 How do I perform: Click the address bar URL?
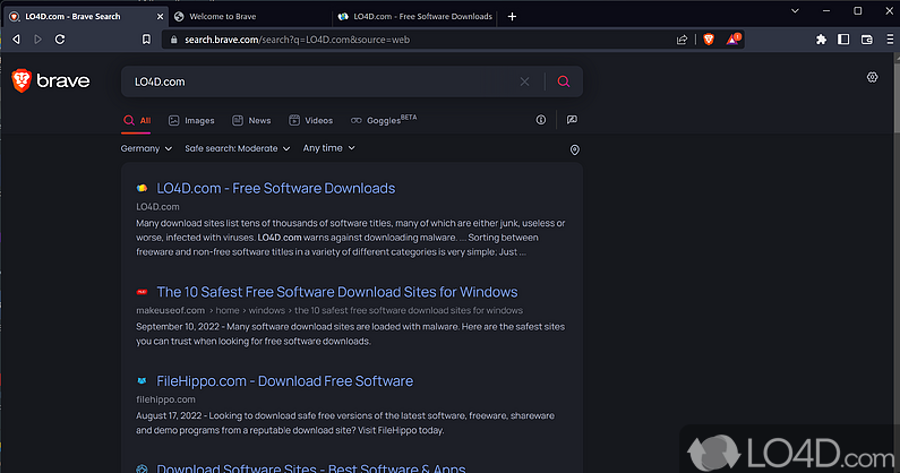click(x=297, y=40)
